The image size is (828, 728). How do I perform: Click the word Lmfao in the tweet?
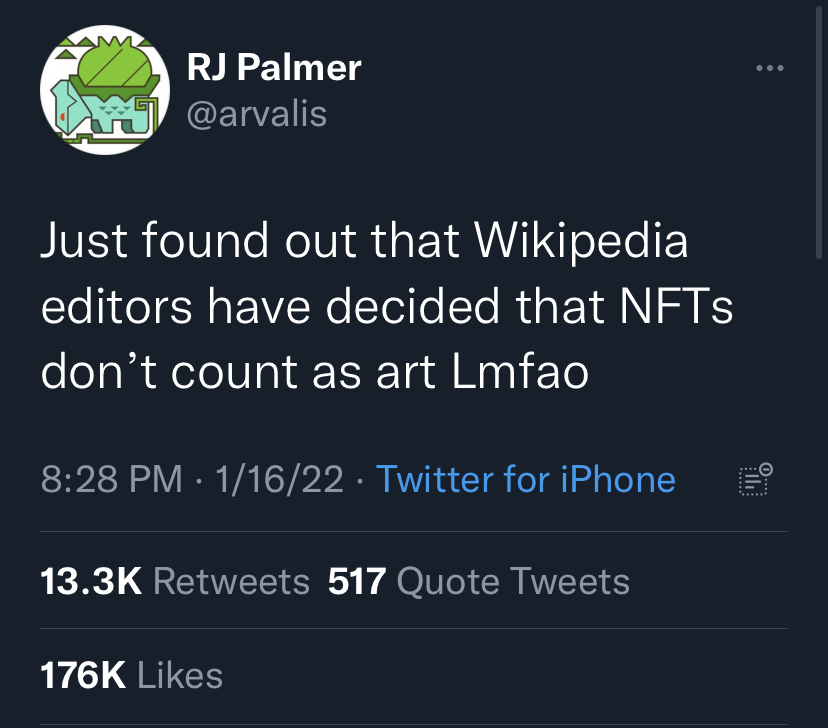(x=520, y=372)
